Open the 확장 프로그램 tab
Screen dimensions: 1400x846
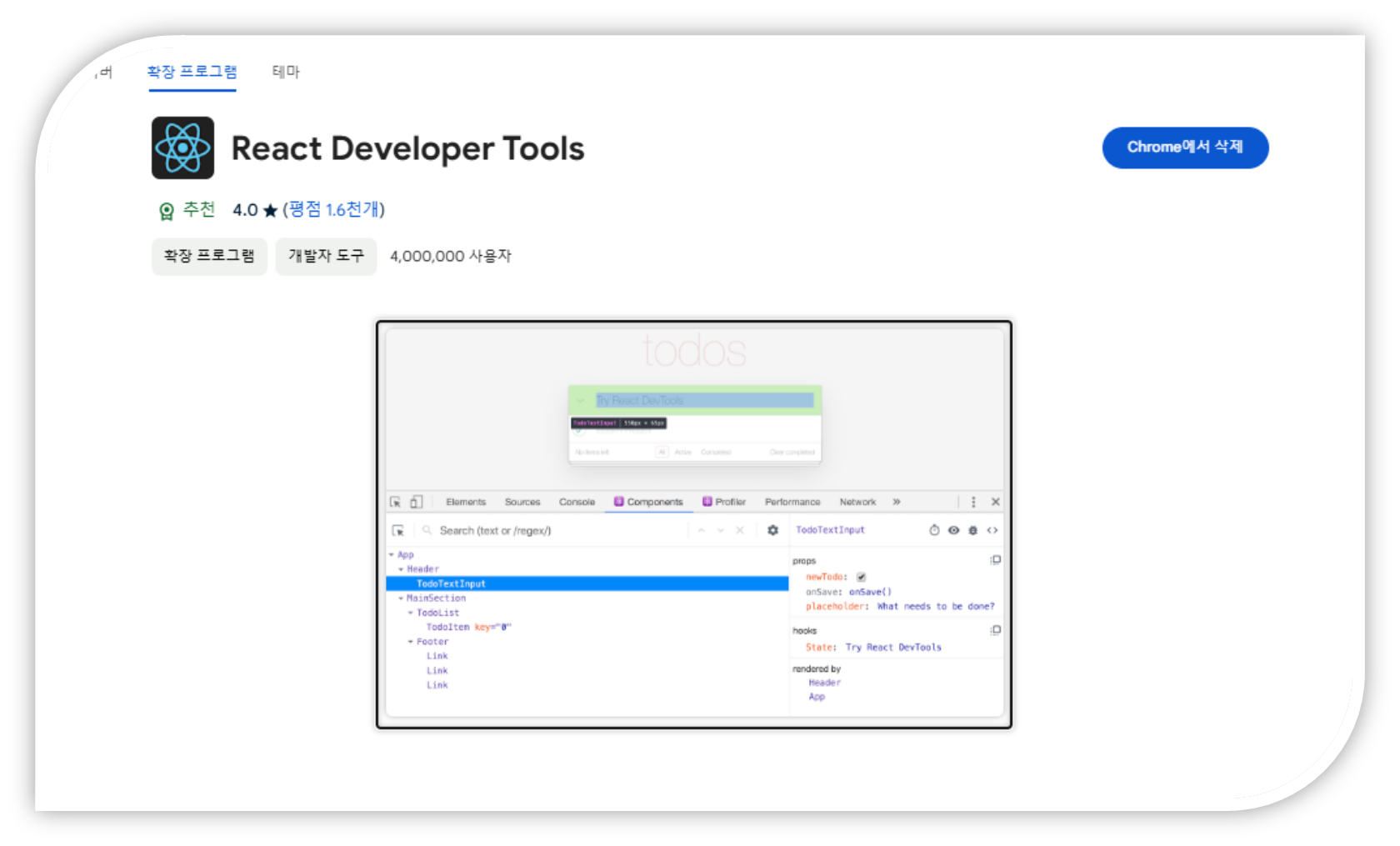coord(192,72)
